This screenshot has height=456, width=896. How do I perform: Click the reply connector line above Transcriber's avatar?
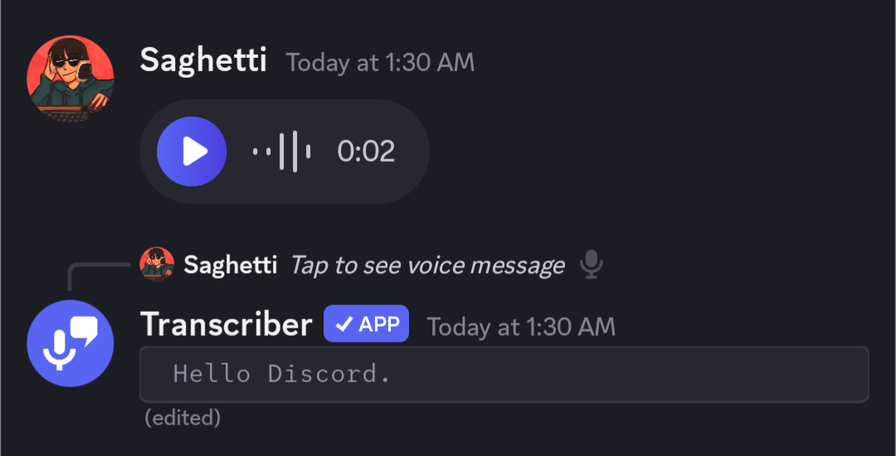tap(97, 275)
